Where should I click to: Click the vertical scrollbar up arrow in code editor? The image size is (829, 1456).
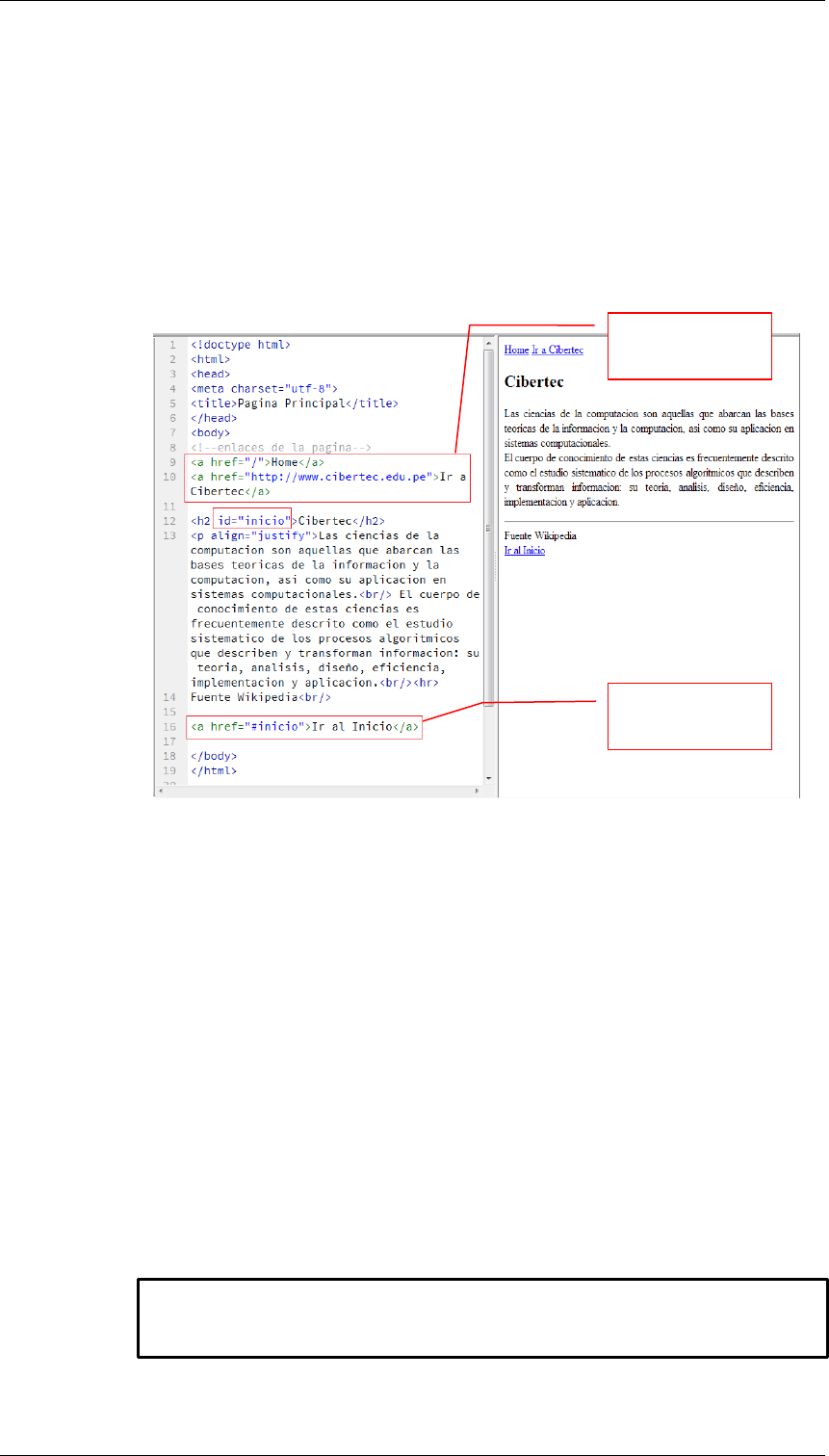[x=488, y=344]
